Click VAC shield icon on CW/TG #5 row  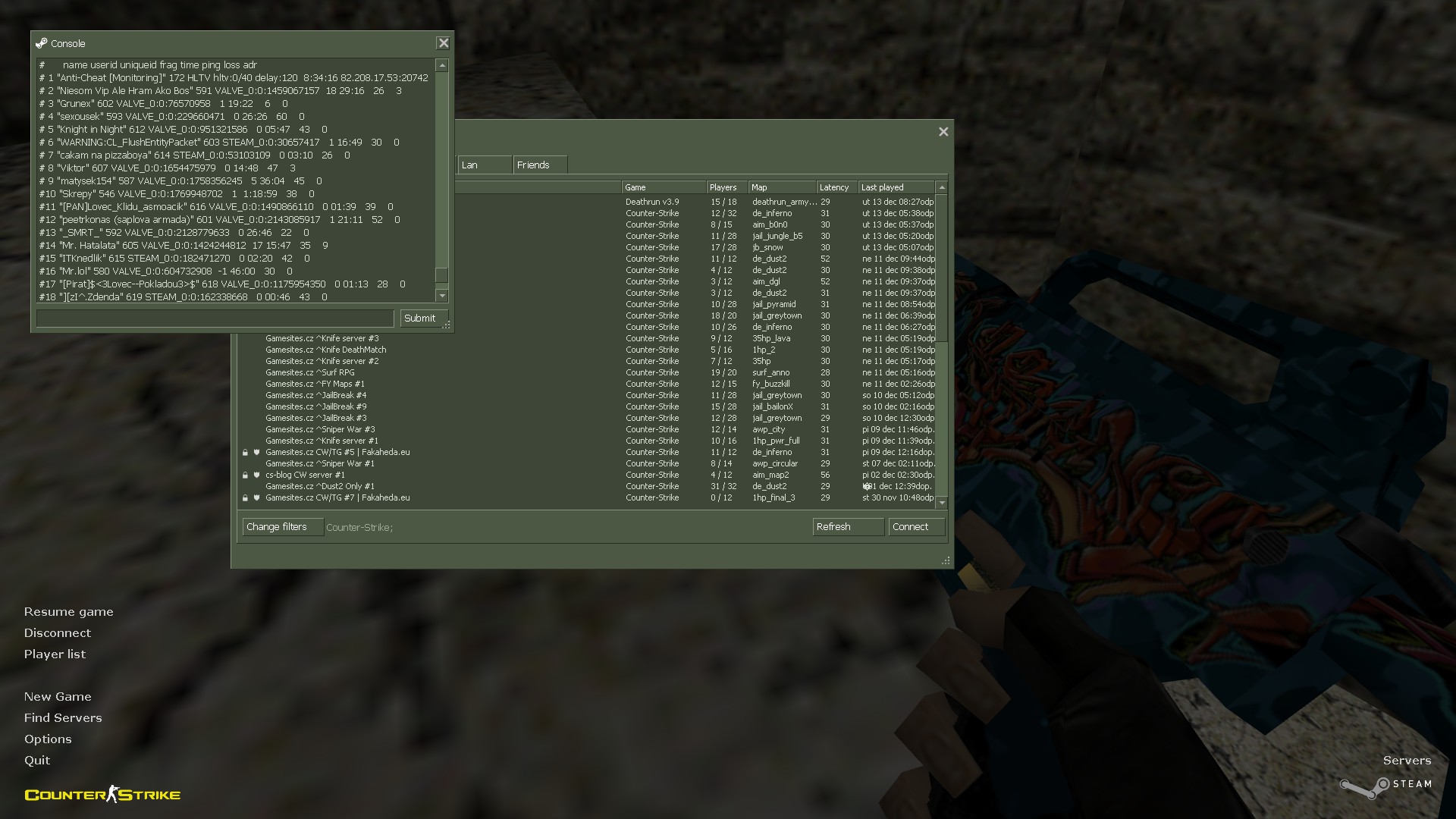point(256,453)
